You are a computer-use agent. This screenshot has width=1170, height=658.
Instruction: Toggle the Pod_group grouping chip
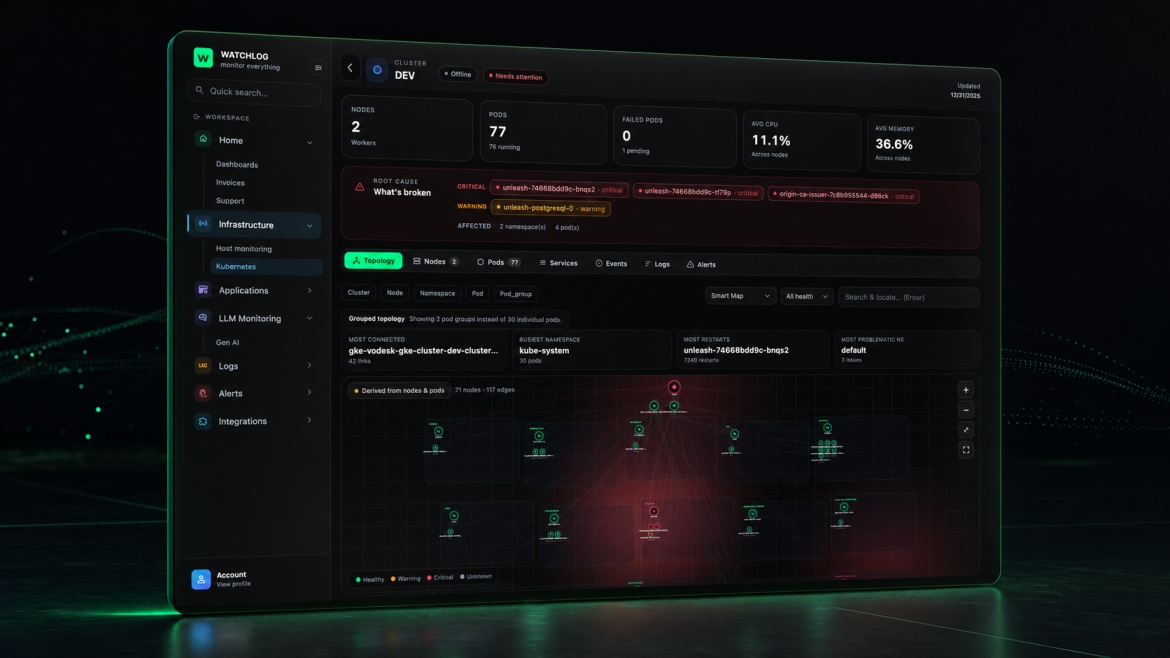point(516,294)
